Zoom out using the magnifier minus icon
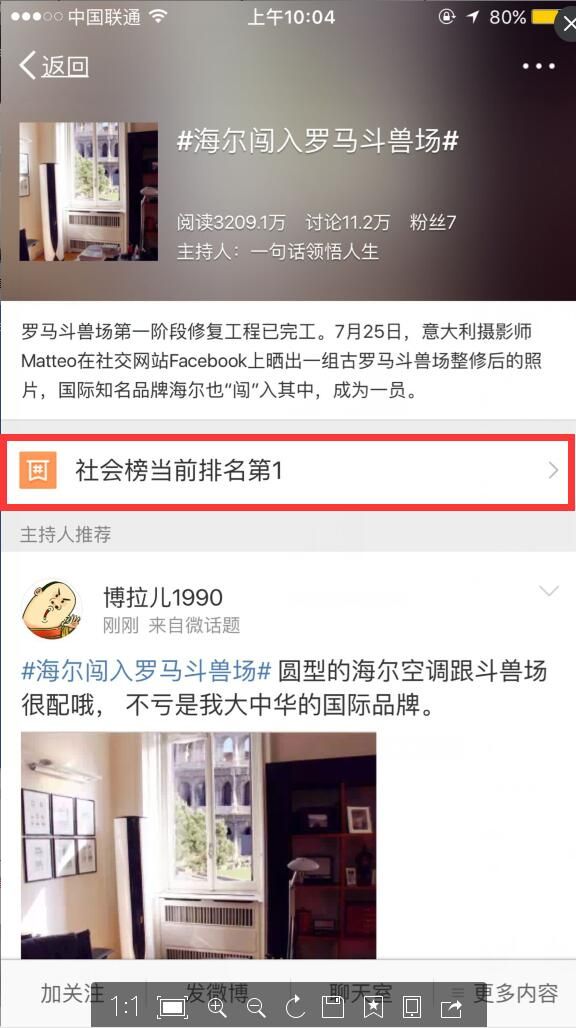 tap(256, 1006)
